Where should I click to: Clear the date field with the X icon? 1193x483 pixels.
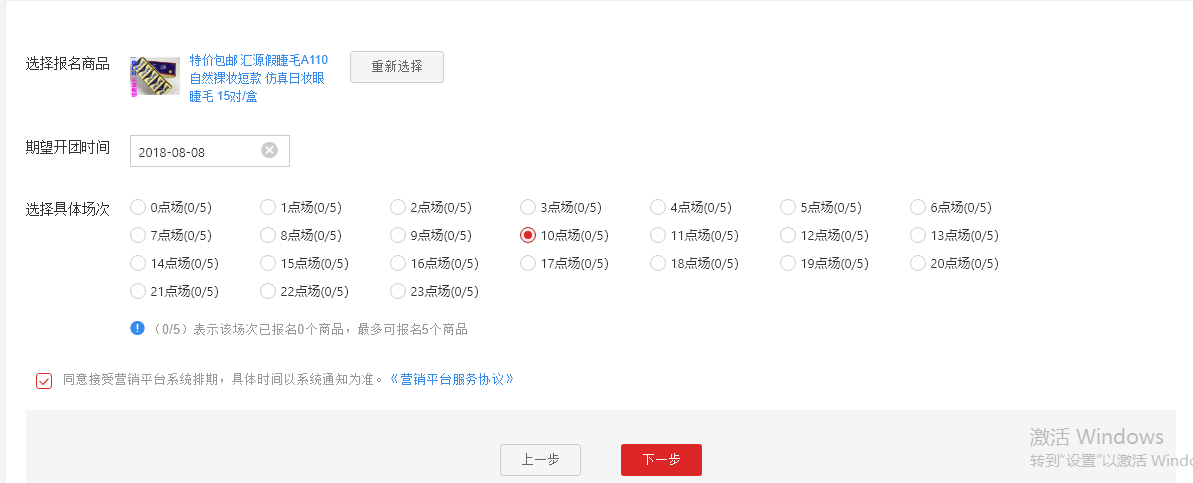coord(269,151)
